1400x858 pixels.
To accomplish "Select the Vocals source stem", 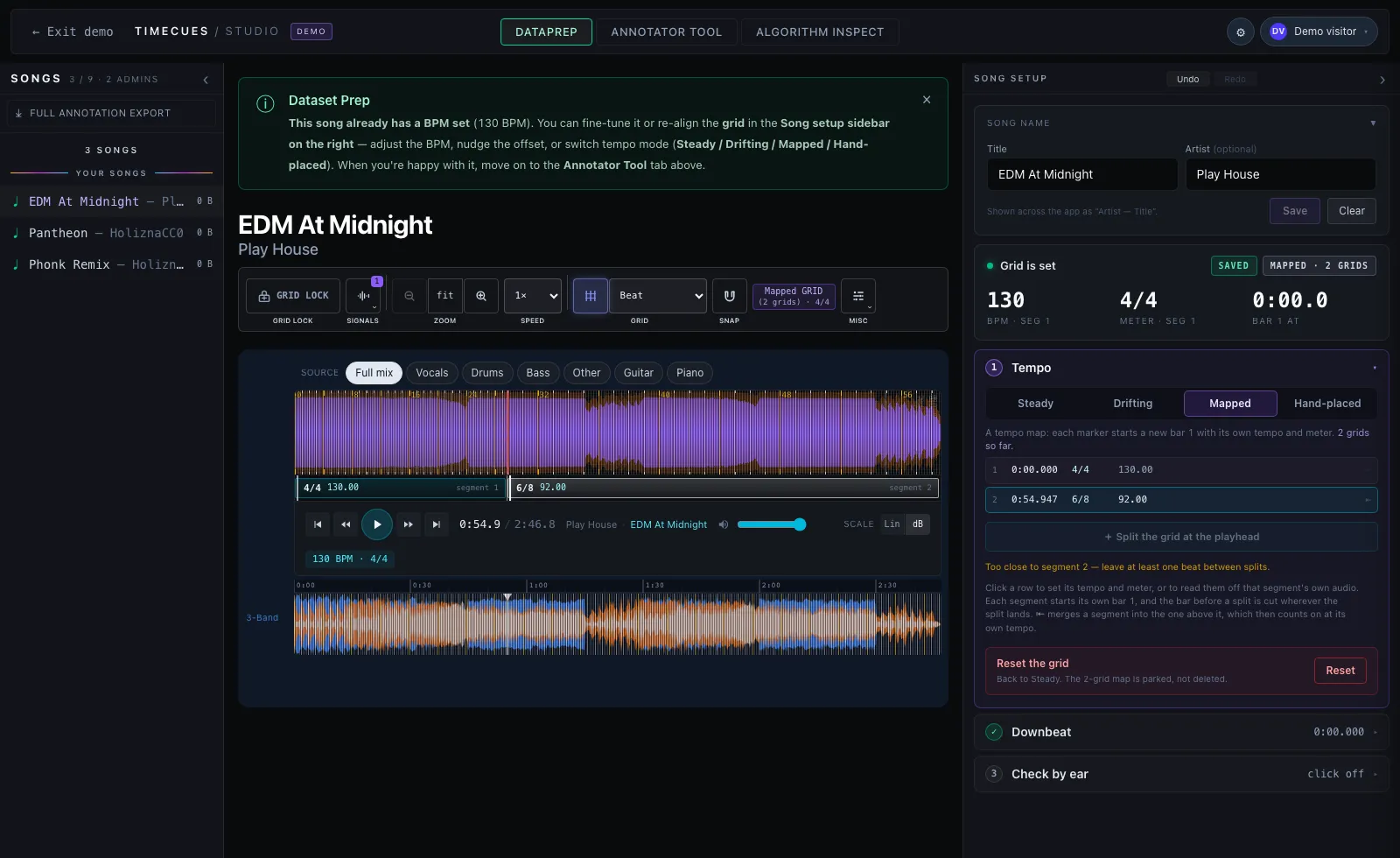I will click(432, 373).
